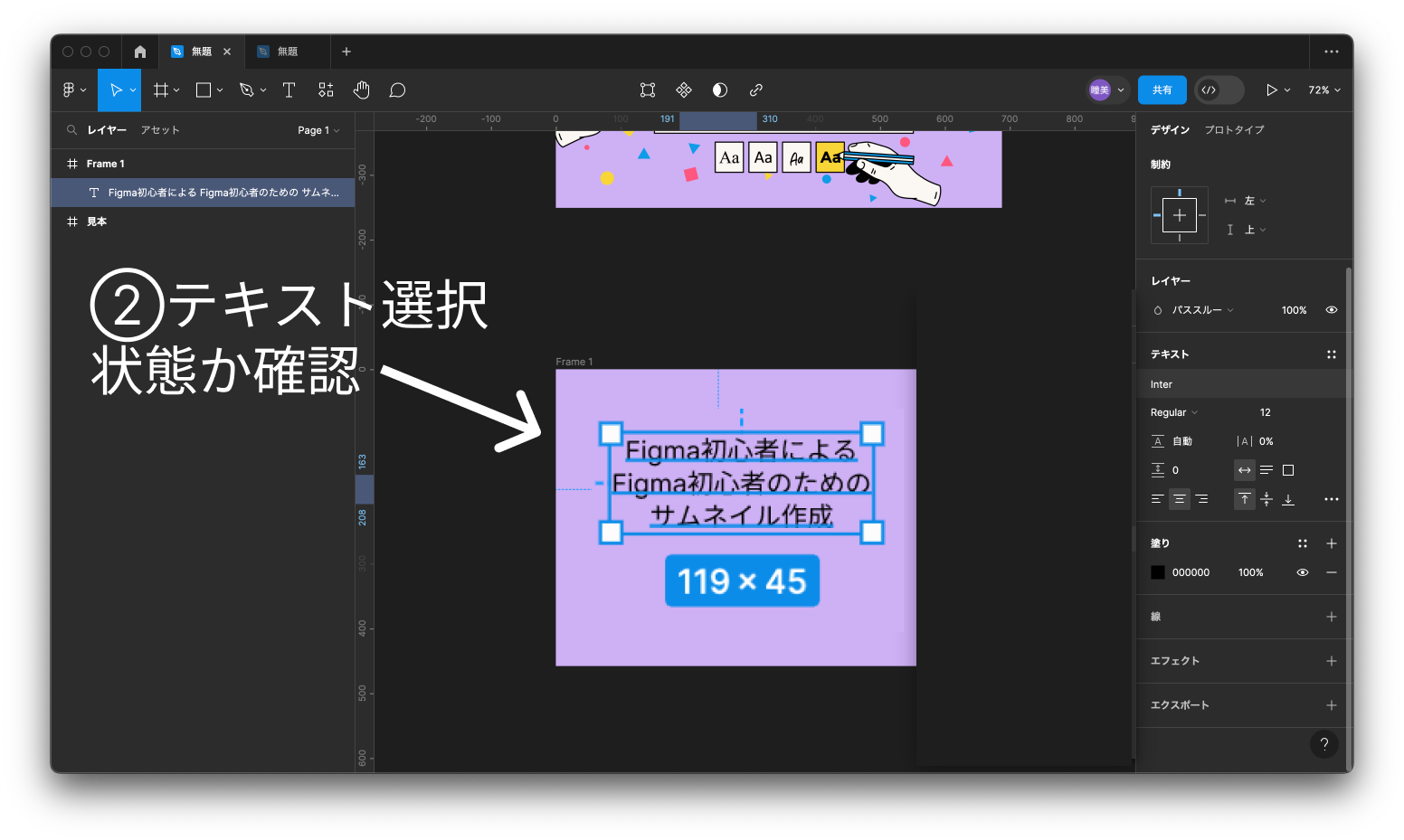
Task: Select the Rectangle shape tool
Action: point(204,90)
